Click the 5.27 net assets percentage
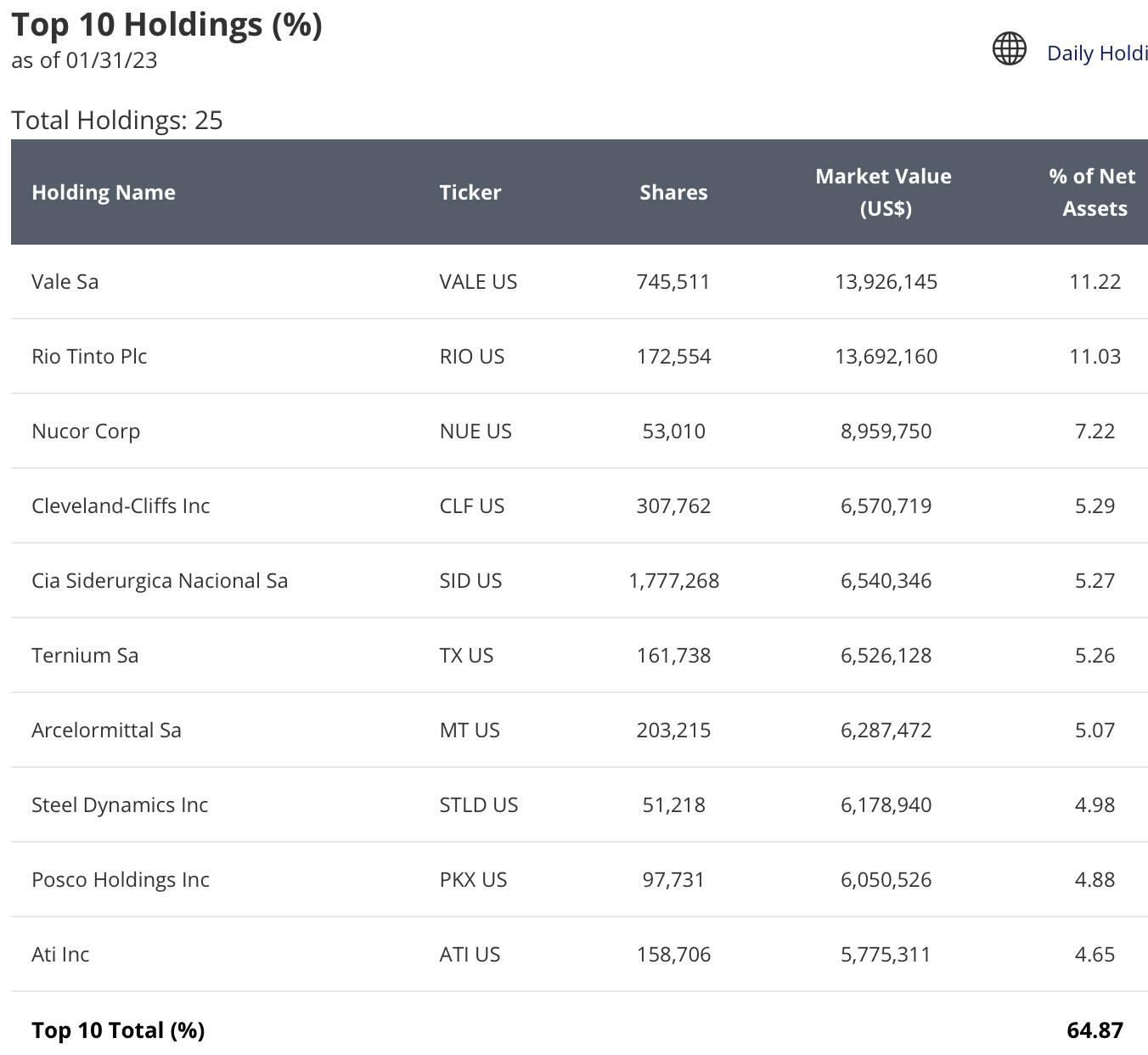This screenshot has height=1055, width=1148. (x=1095, y=580)
